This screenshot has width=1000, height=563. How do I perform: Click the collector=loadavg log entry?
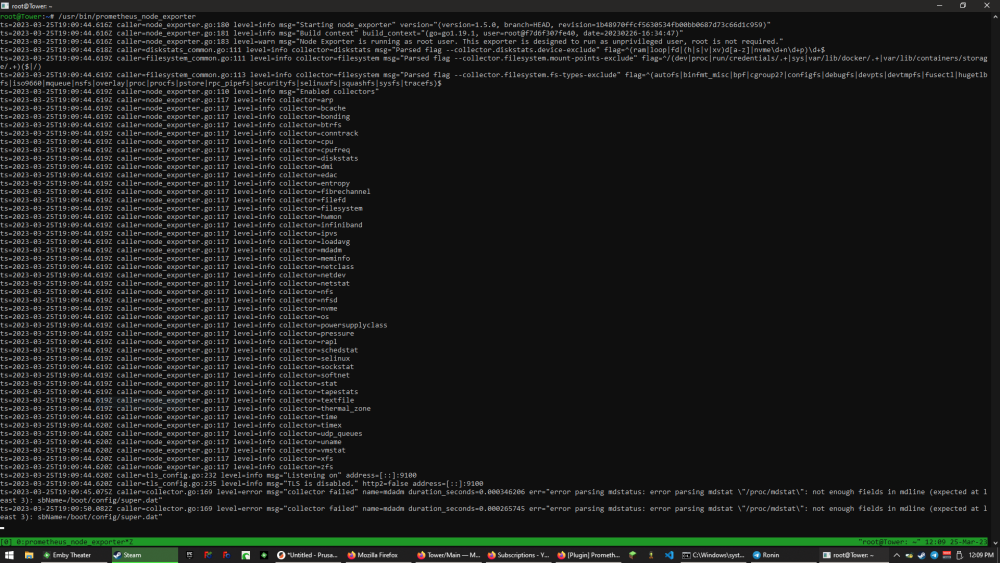pos(175,242)
